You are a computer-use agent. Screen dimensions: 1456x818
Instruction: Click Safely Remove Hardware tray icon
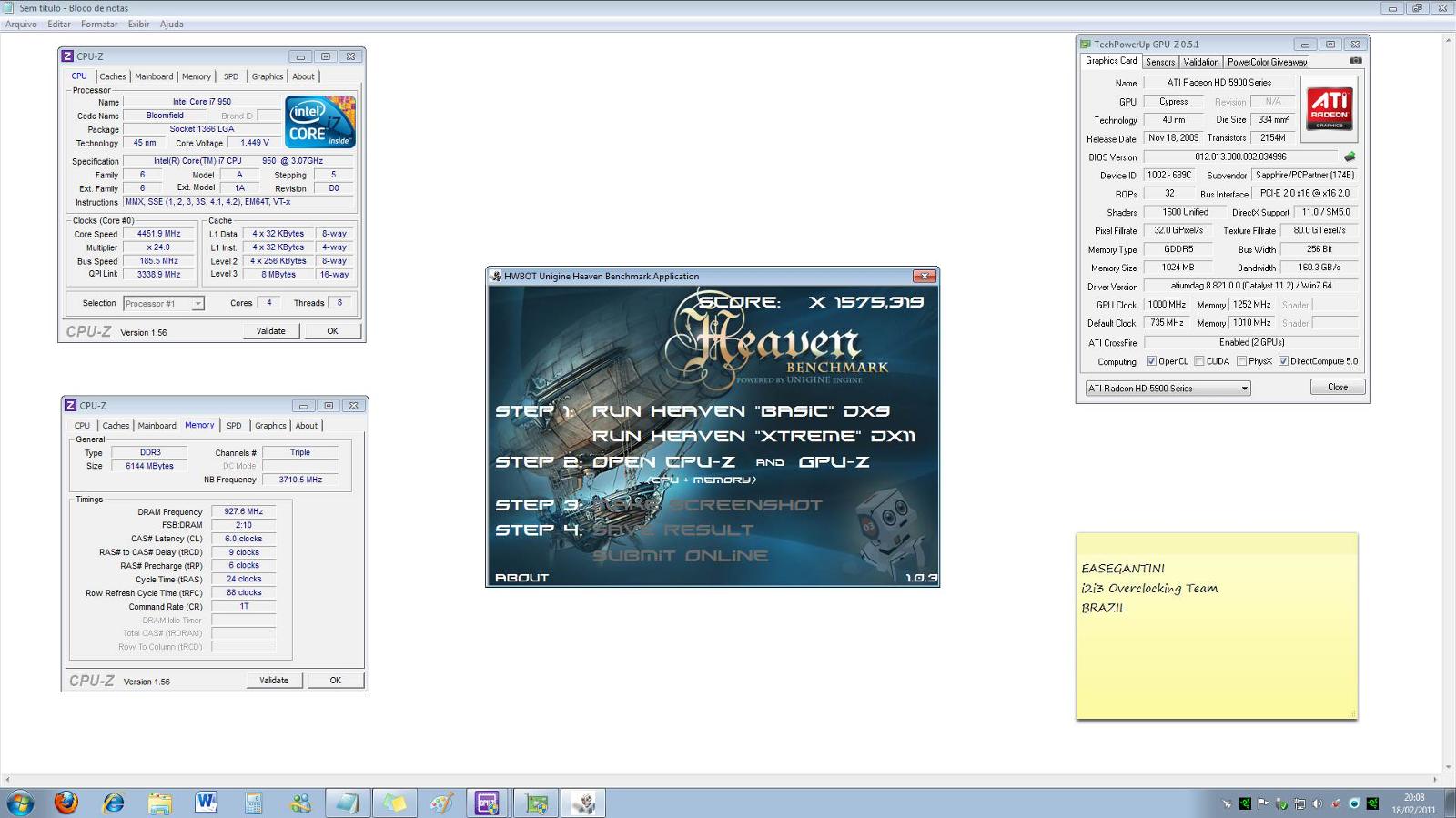pos(1281,803)
